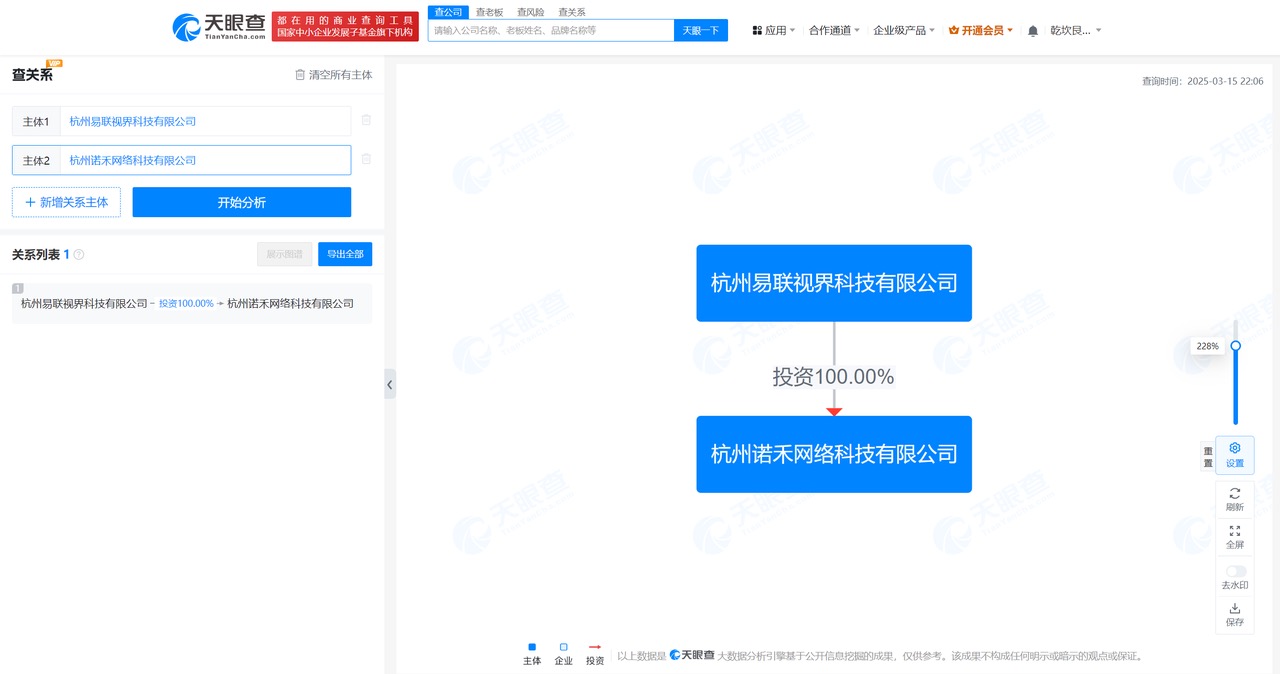Open the user account 乾坎艮 menu

[x=1075, y=31]
